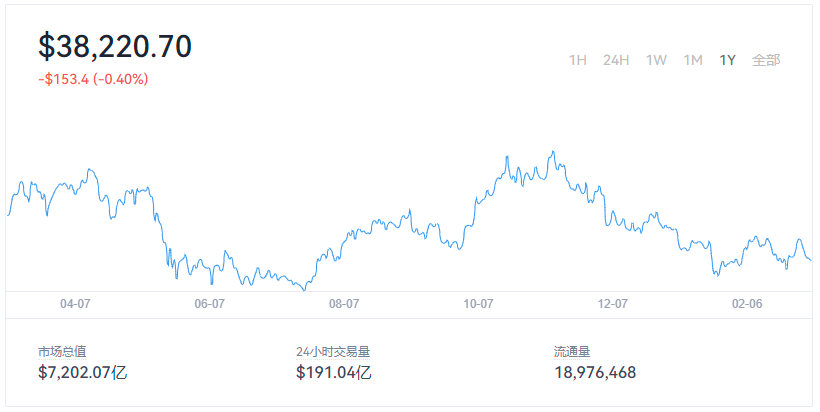Click the 市场总值 label
820x412 pixels.
pos(62,352)
